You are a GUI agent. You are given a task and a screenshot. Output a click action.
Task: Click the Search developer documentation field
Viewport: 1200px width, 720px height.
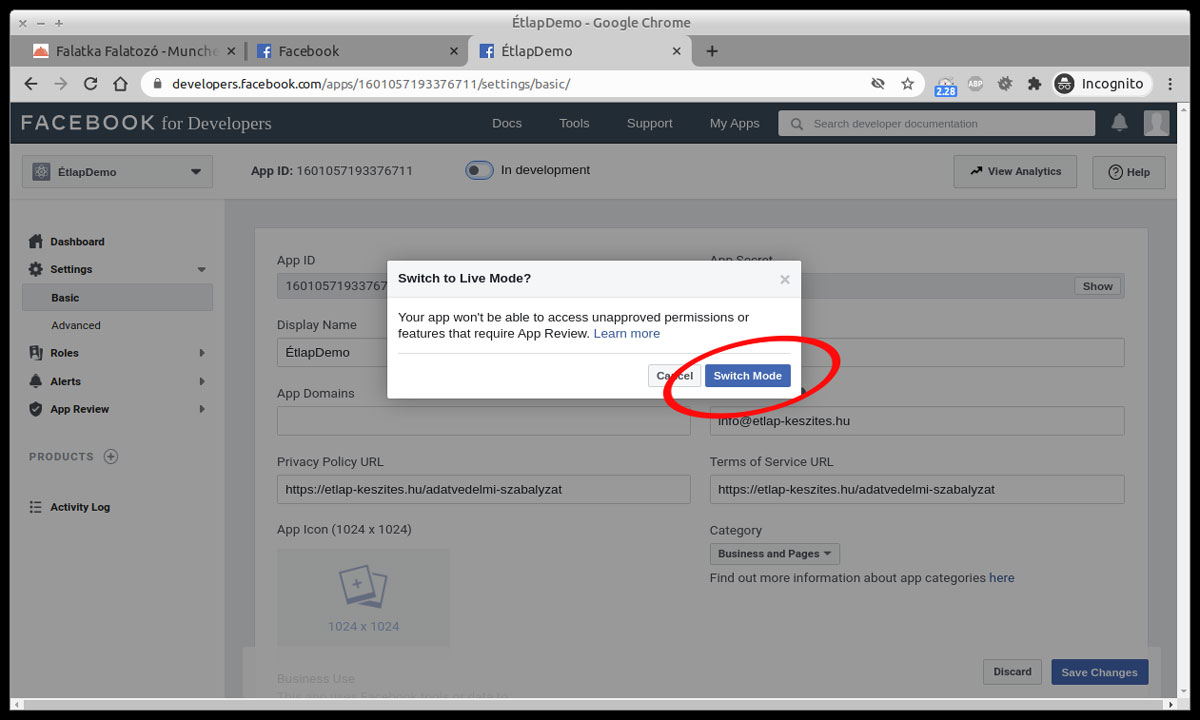[x=936, y=123]
